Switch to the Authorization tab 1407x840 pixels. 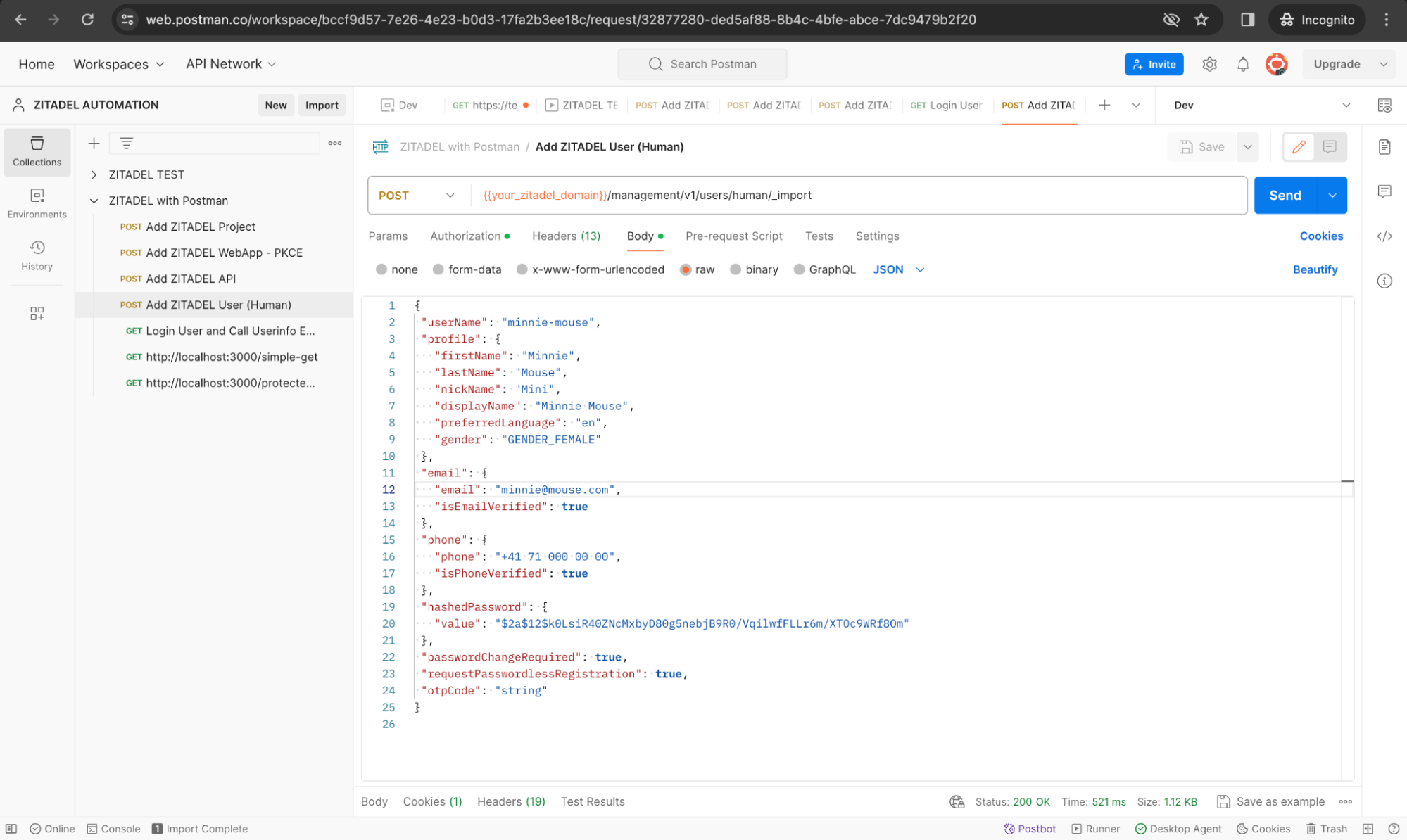pyautogui.click(x=469, y=236)
